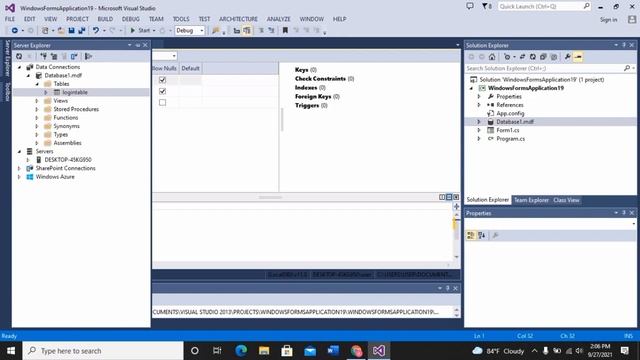Open the dropdown arrow beside the Start button
The height and width of the screenshot is (360, 640).
tap(154, 31)
